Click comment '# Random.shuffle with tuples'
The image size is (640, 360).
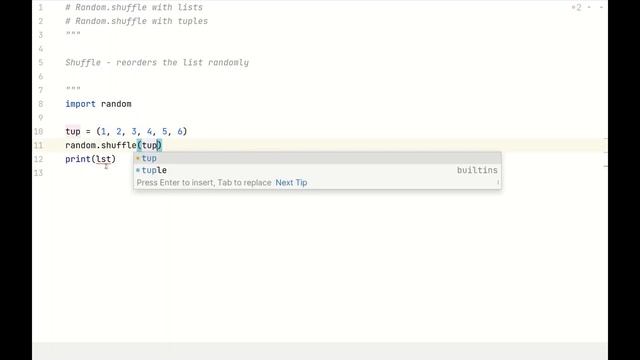136,21
